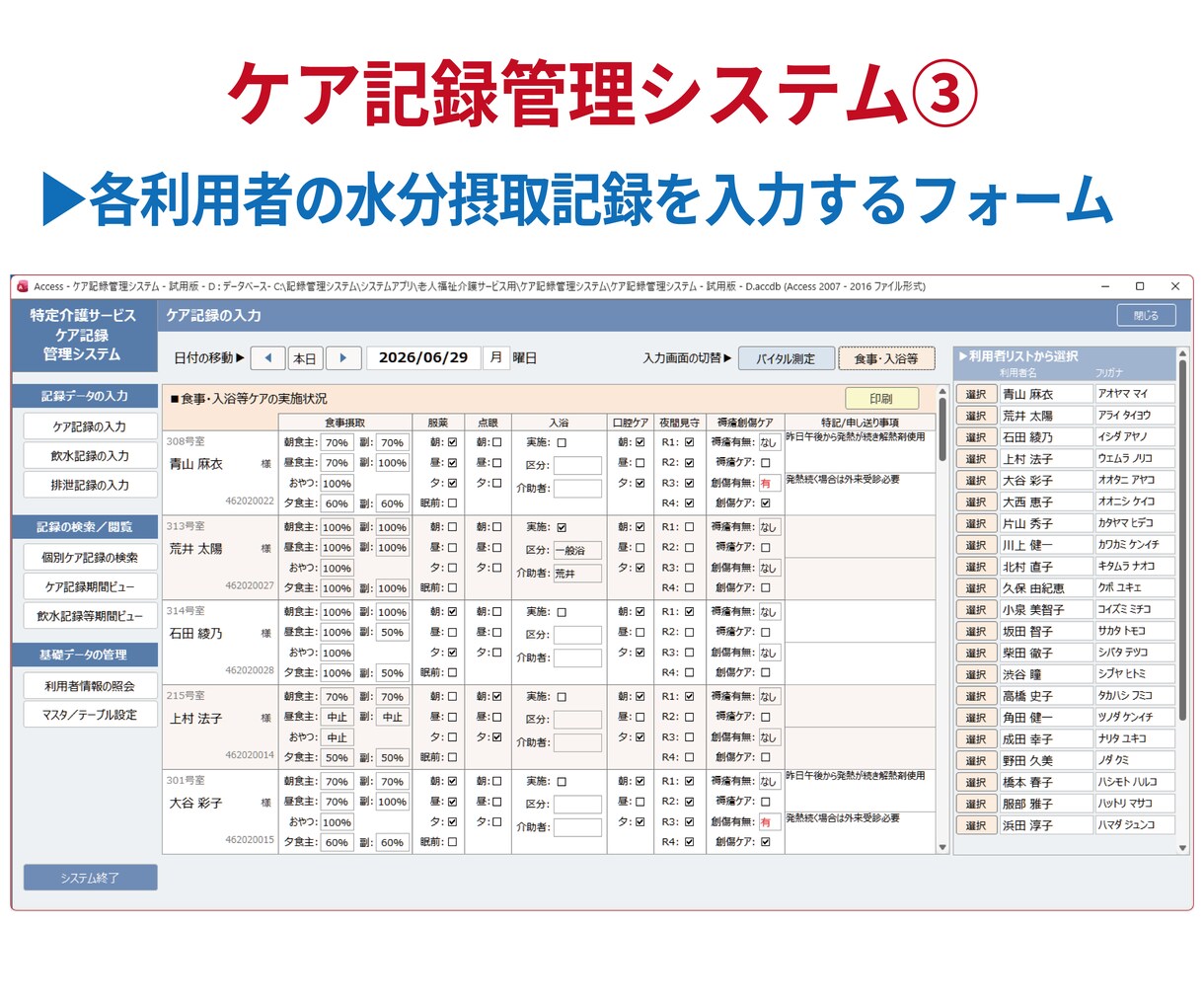Select user 北村 直子 with 選択 button
This screenshot has width=1204, height=1004.
tap(976, 567)
